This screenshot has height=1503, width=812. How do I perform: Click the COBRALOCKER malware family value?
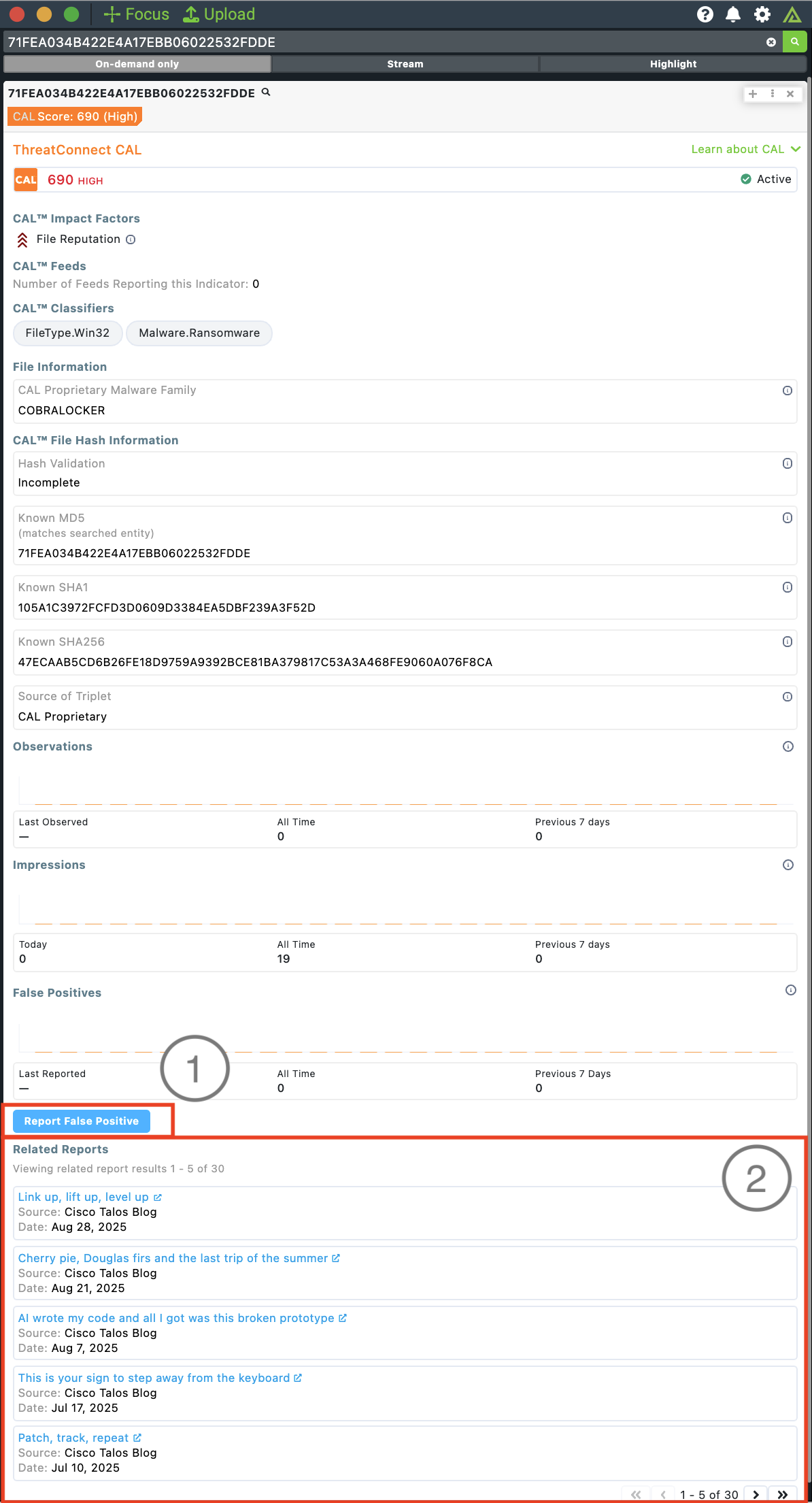click(x=61, y=410)
